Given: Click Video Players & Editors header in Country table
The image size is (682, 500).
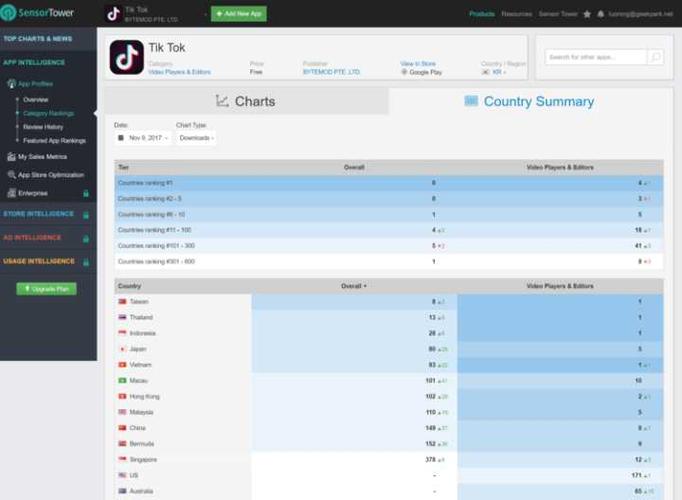Looking at the screenshot, I should pos(560,286).
